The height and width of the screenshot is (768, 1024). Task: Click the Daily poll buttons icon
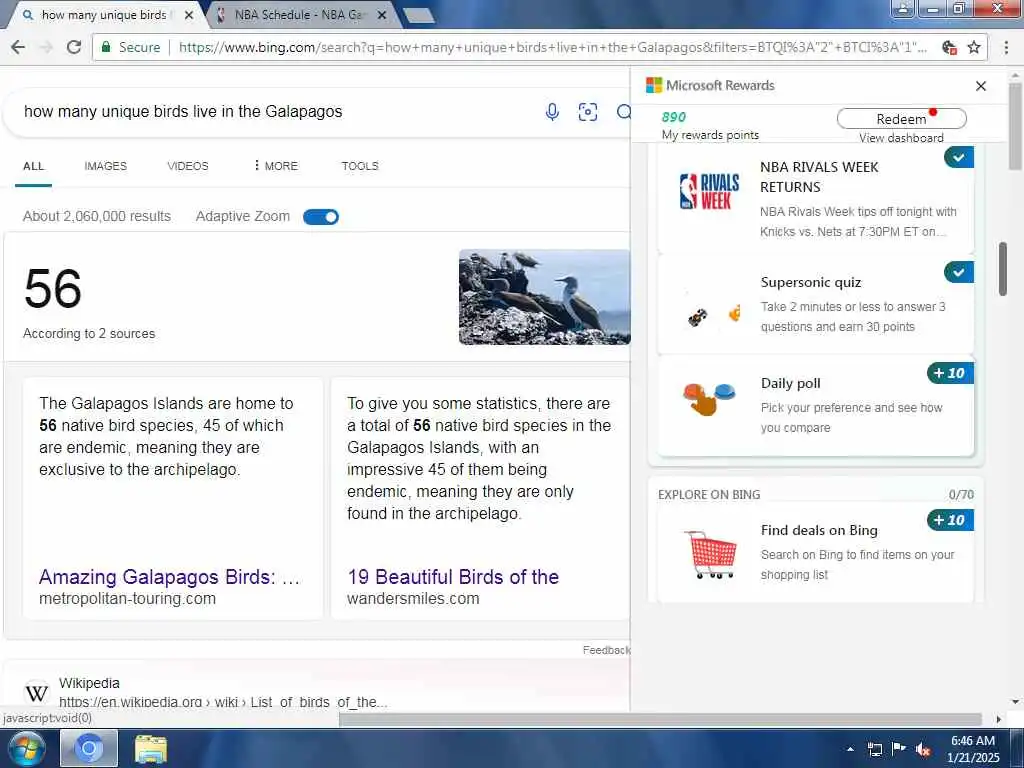pos(709,398)
